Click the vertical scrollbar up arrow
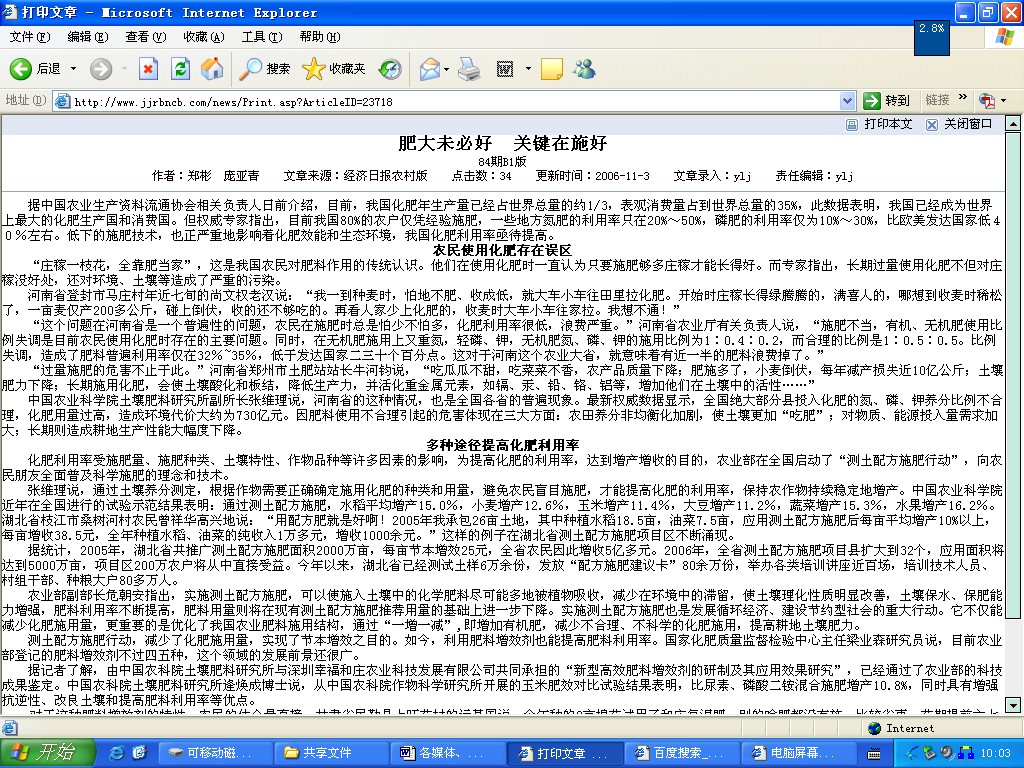This screenshot has width=1024, height=768. pos(1013,124)
